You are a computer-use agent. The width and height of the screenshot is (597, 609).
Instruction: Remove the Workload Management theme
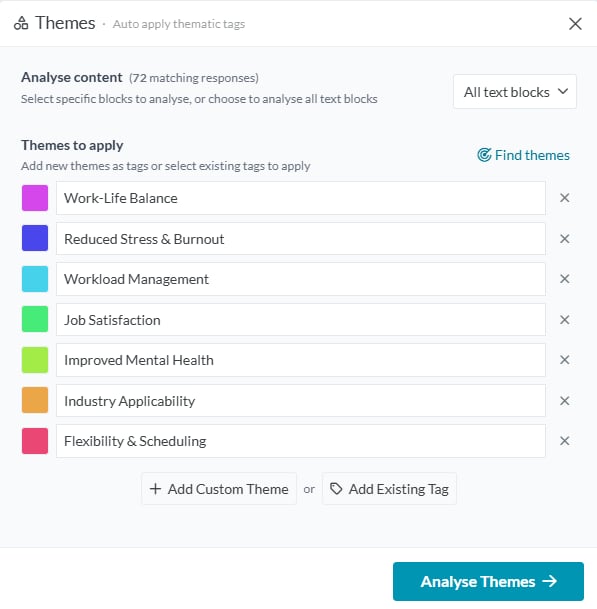pyautogui.click(x=564, y=278)
